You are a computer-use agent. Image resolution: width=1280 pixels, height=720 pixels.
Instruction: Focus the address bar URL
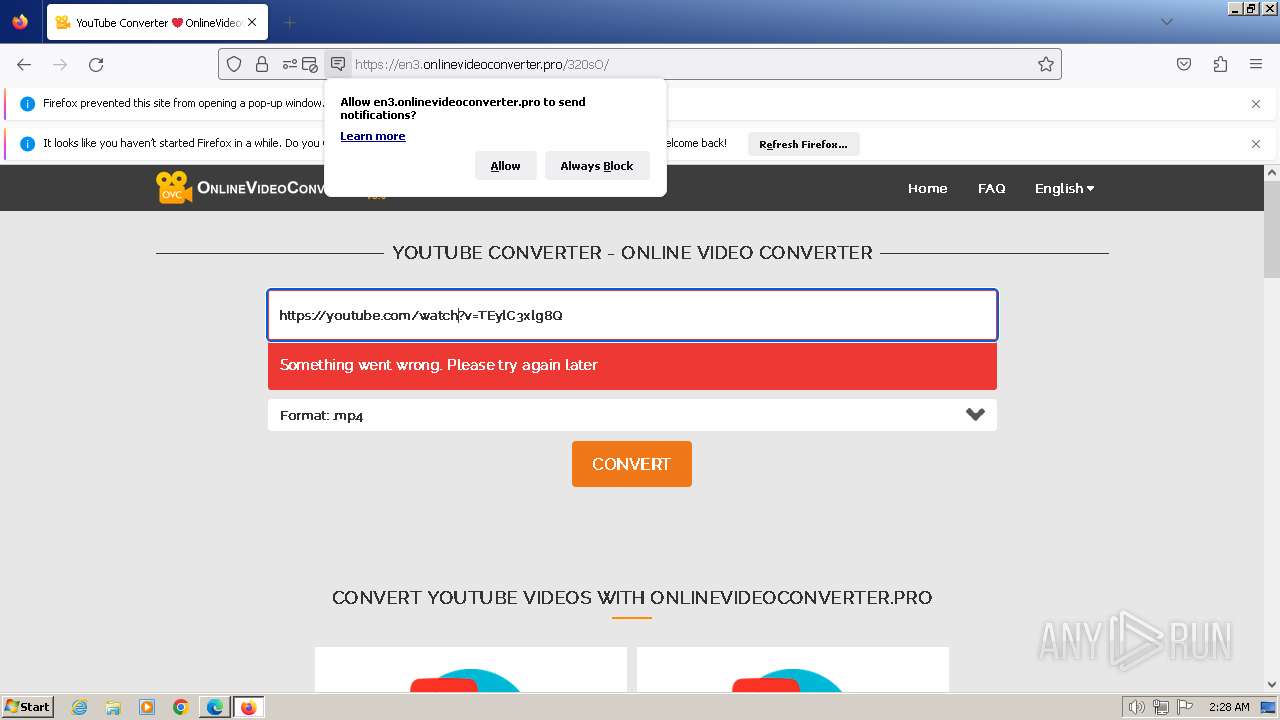[x=690, y=64]
